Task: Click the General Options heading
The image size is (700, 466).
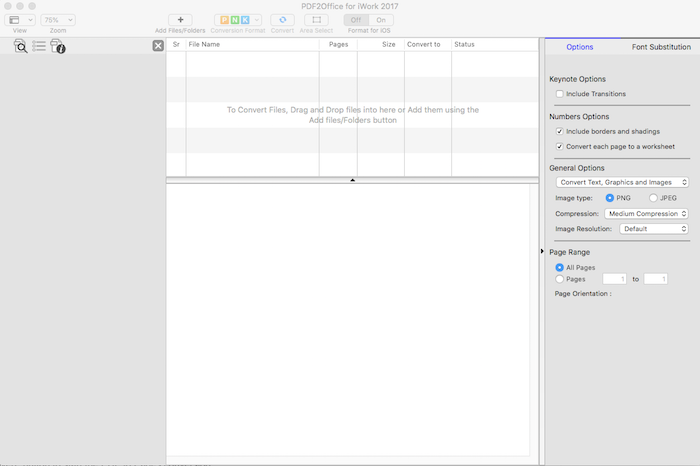Action: (577, 168)
